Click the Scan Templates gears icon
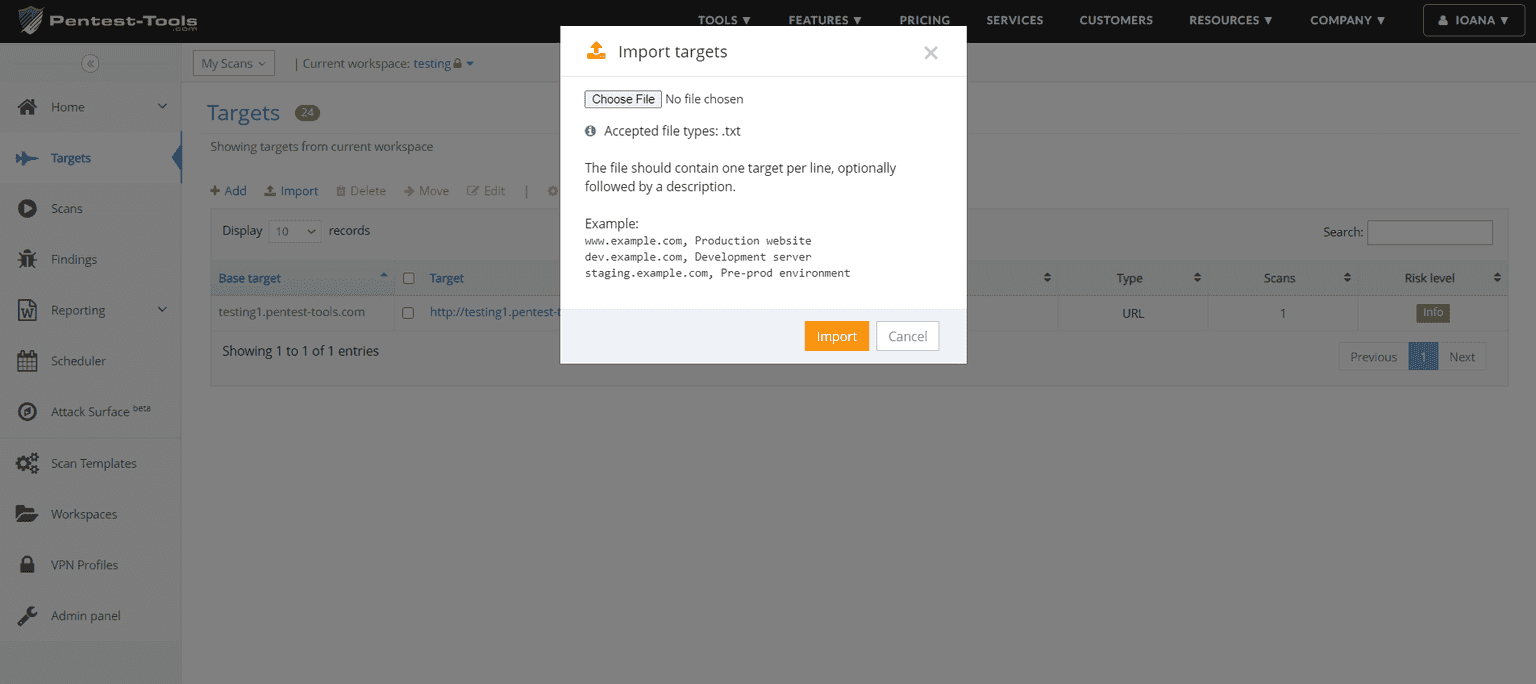This screenshot has width=1536, height=684. 27,463
